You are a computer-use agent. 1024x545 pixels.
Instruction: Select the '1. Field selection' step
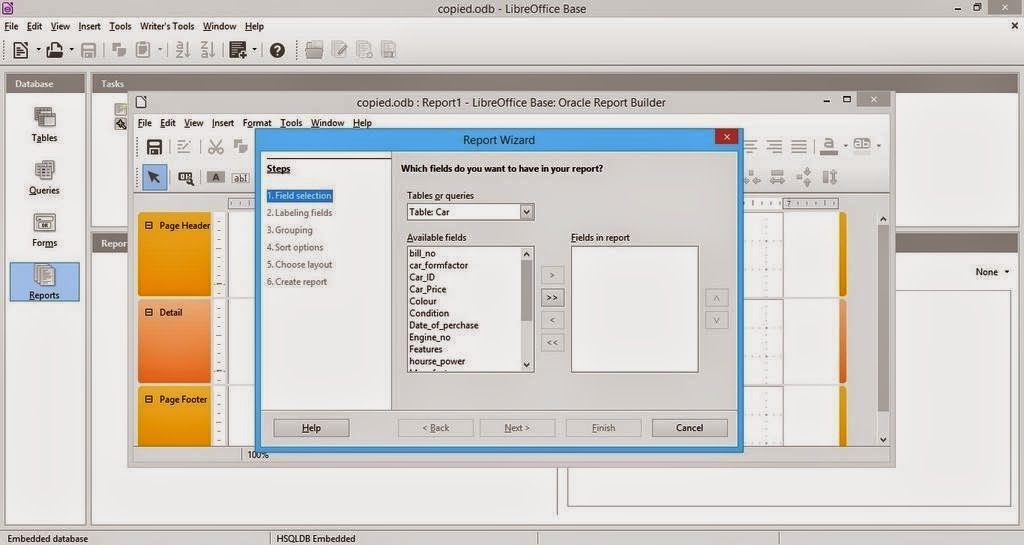(300, 195)
